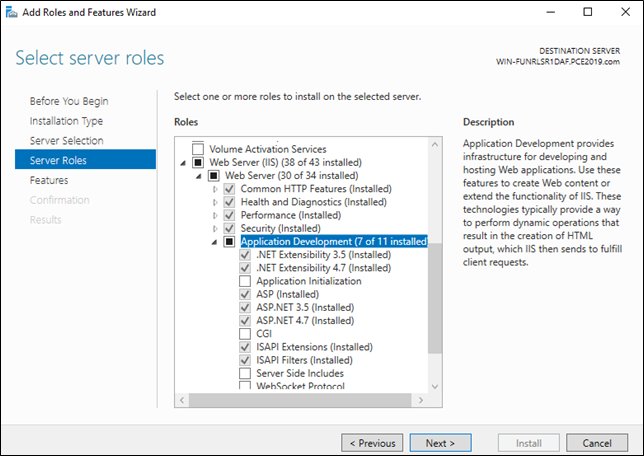Select the Server Selection step

[66, 140]
